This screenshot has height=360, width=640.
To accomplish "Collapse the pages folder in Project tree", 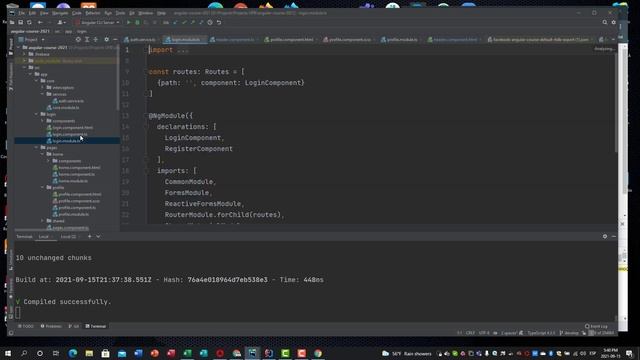I will pyautogui.click(x=36, y=147).
